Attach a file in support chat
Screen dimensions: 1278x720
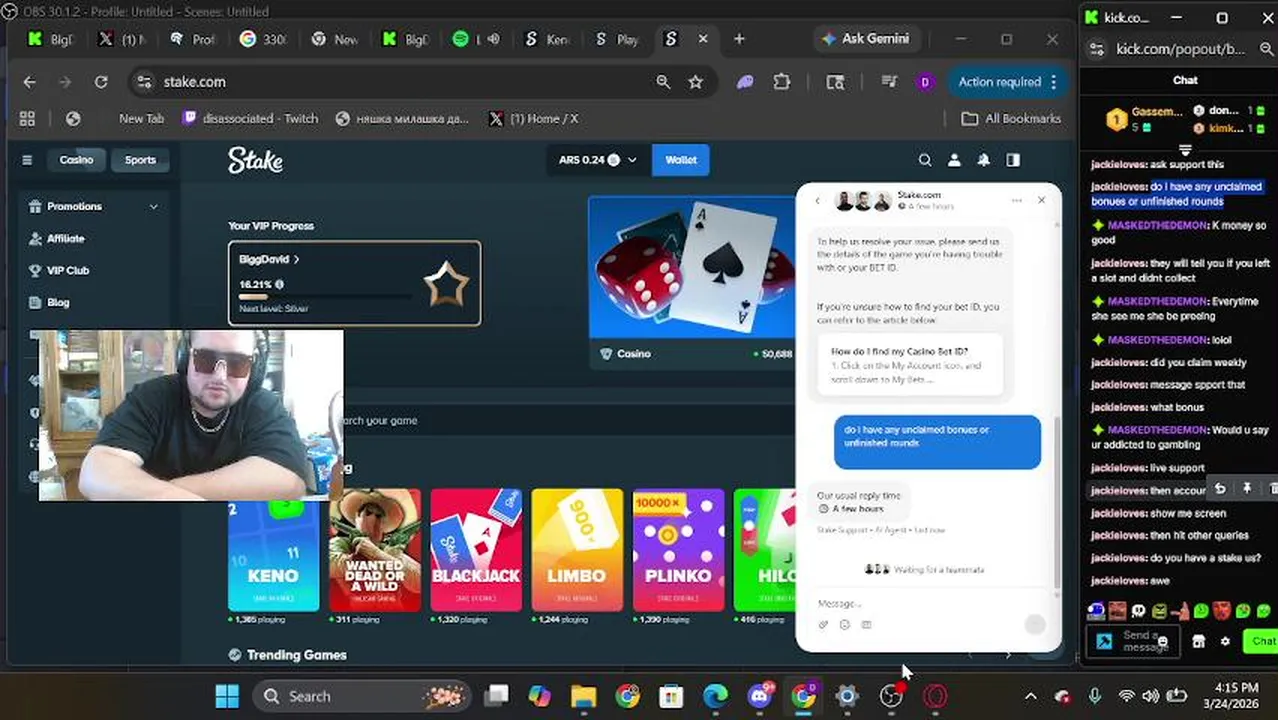coord(824,625)
